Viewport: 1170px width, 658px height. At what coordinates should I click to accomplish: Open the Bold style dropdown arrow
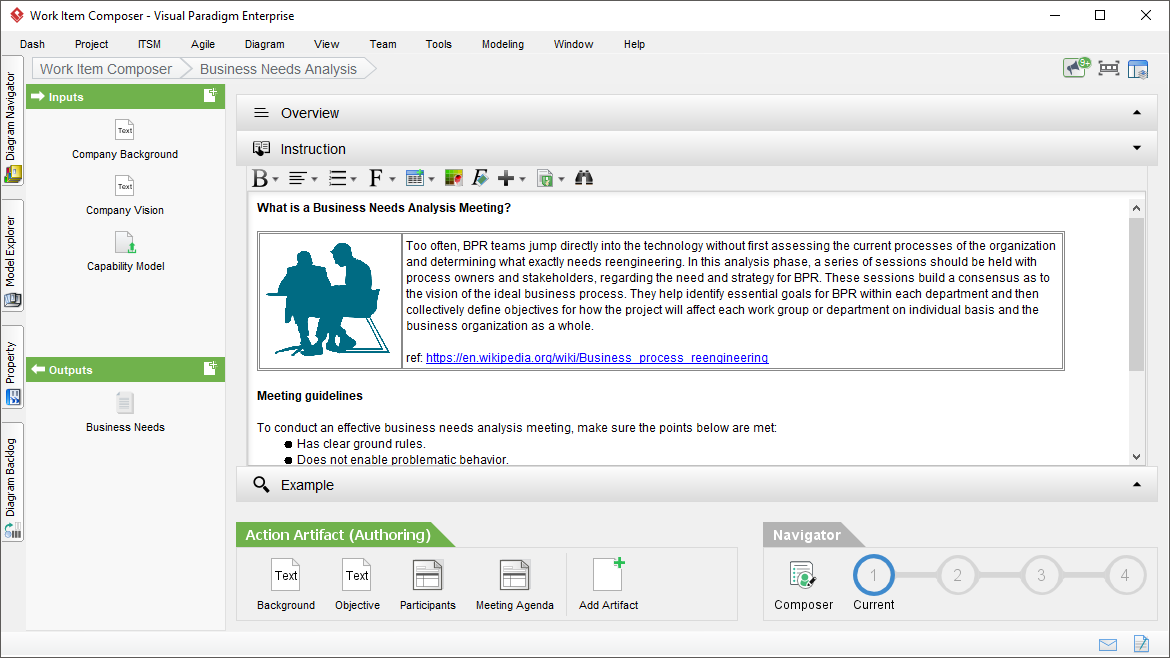[x=275, y=179]
